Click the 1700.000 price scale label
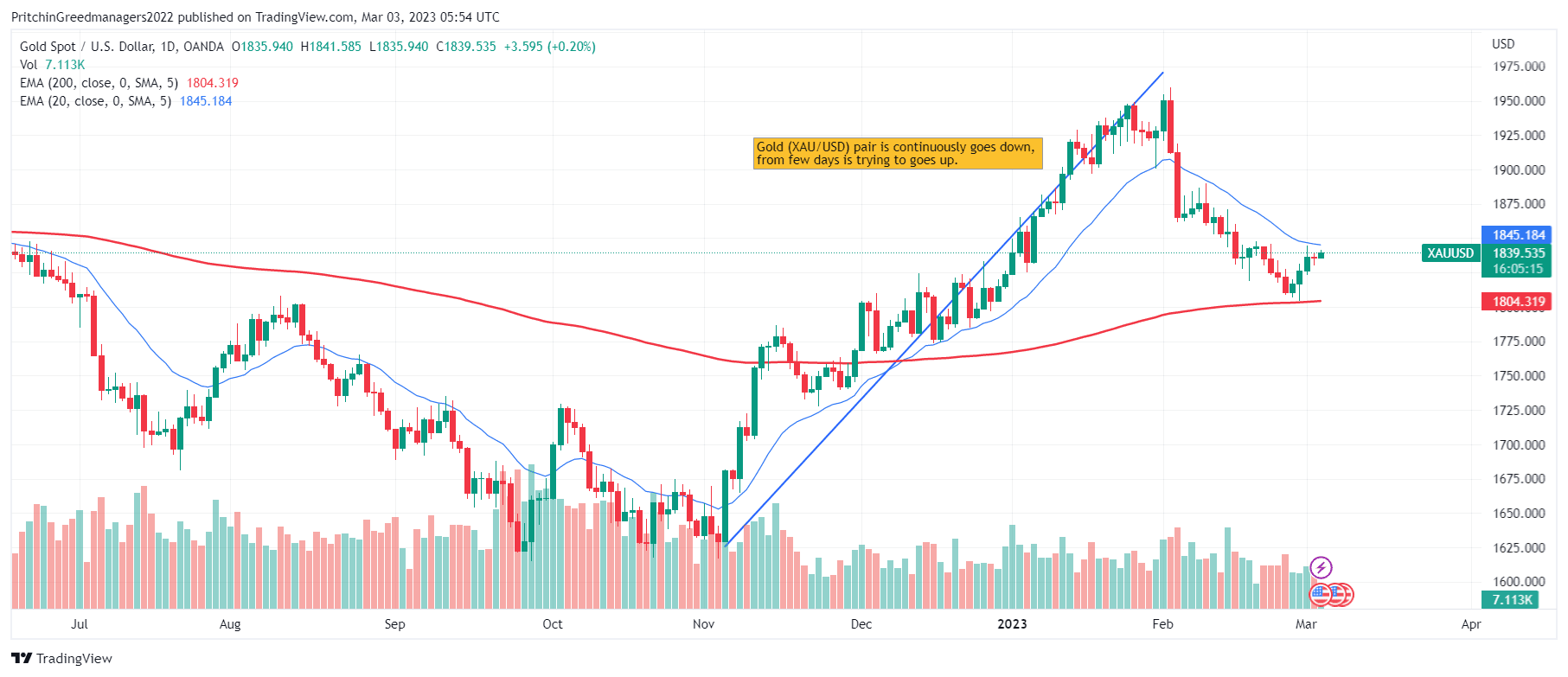 tap(1519, 445)
